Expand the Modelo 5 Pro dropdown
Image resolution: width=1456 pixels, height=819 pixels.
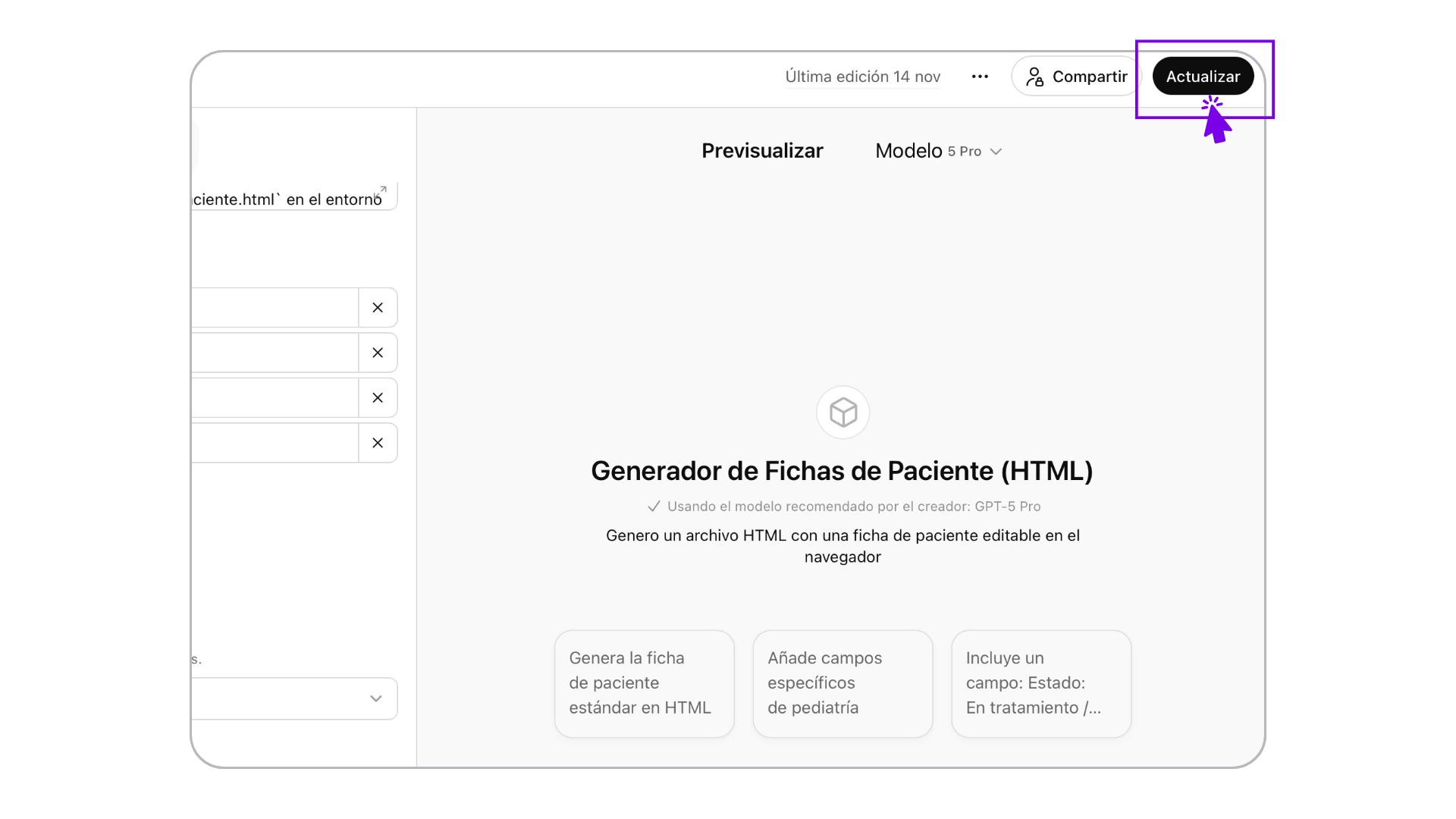click(938, 151)
